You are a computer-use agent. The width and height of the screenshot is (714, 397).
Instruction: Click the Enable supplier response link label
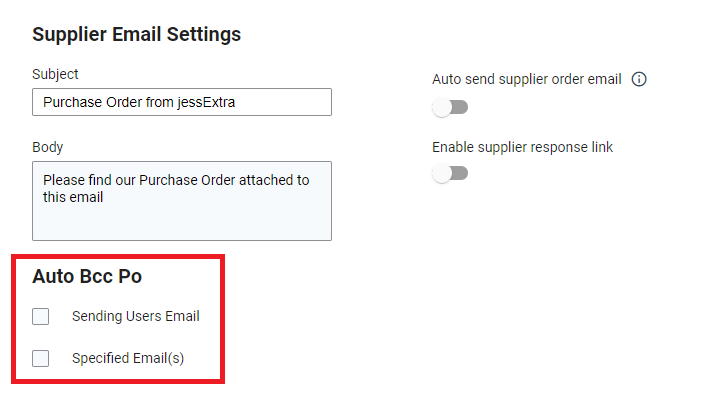522,147
